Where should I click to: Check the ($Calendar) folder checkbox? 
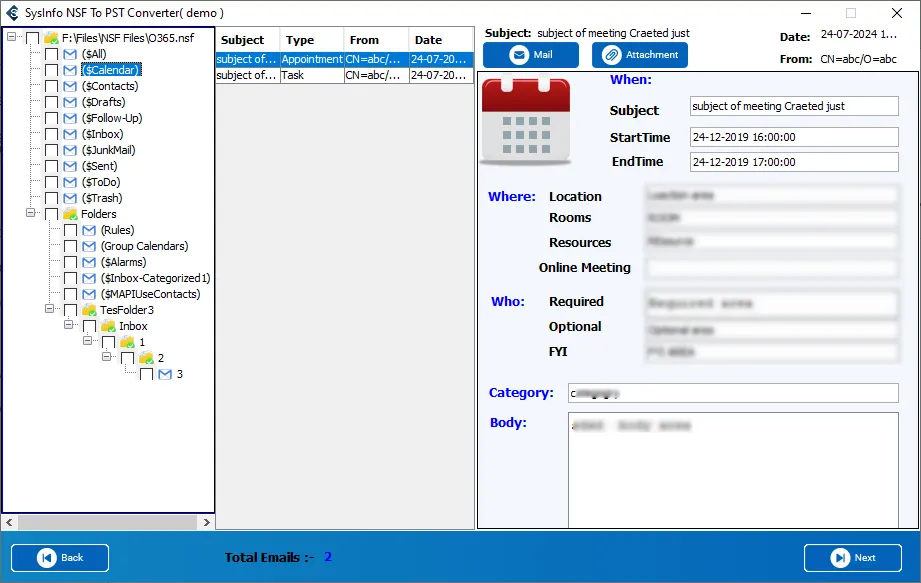click(x=52, y=70)
